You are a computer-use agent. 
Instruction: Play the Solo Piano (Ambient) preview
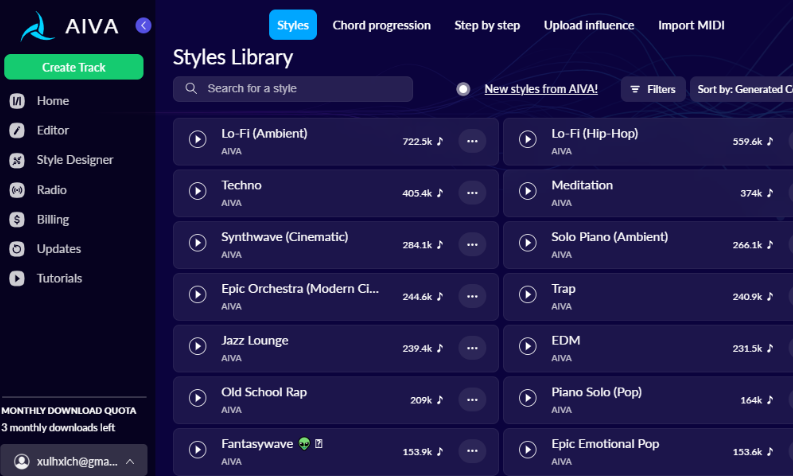[x=527, y=243]
